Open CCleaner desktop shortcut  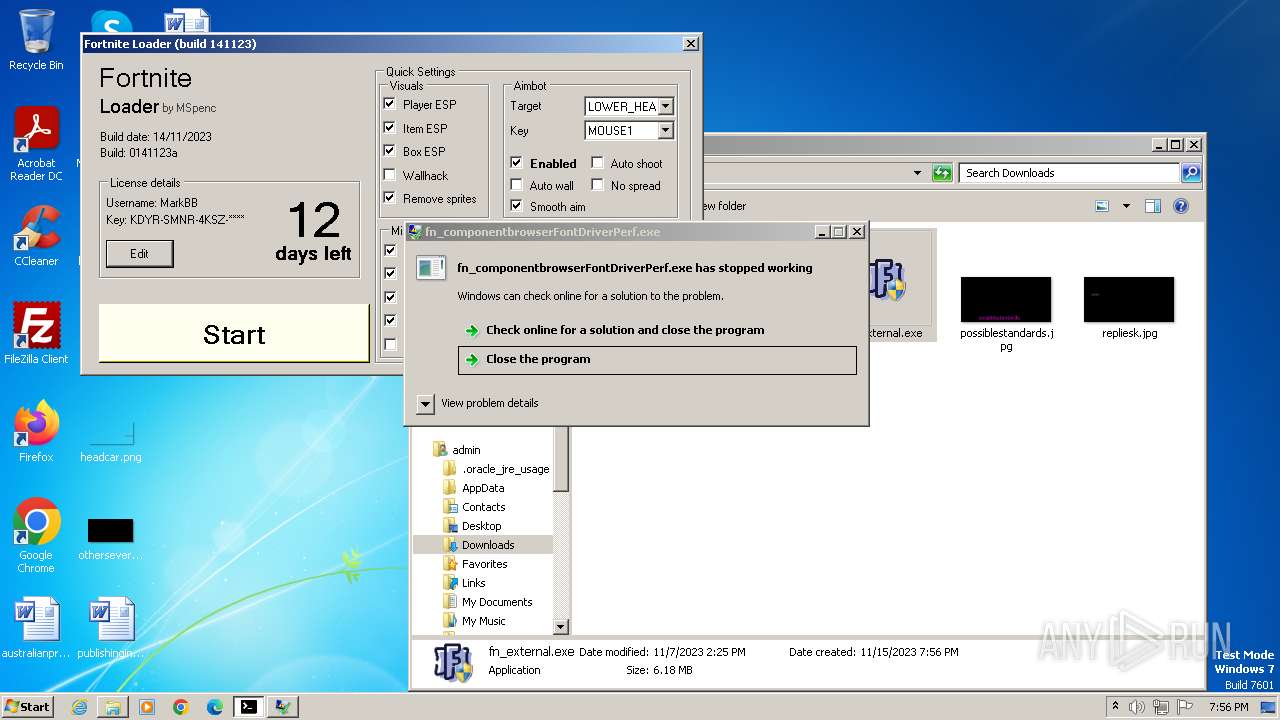(x=36, y=236)
